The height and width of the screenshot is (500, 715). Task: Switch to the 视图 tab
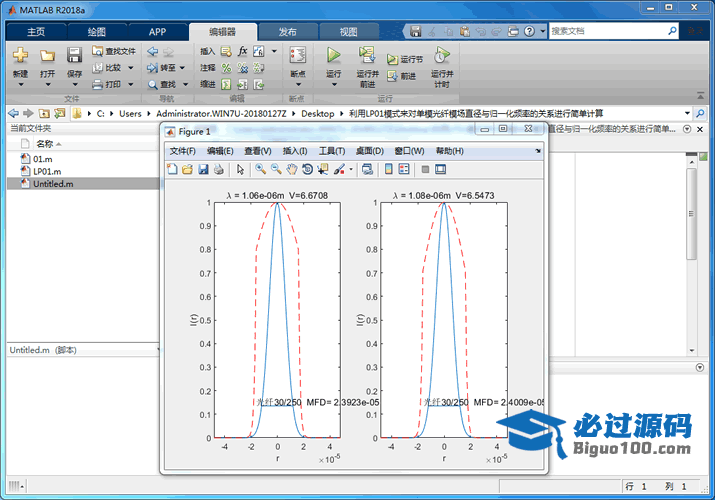click(x=348, y=31)
